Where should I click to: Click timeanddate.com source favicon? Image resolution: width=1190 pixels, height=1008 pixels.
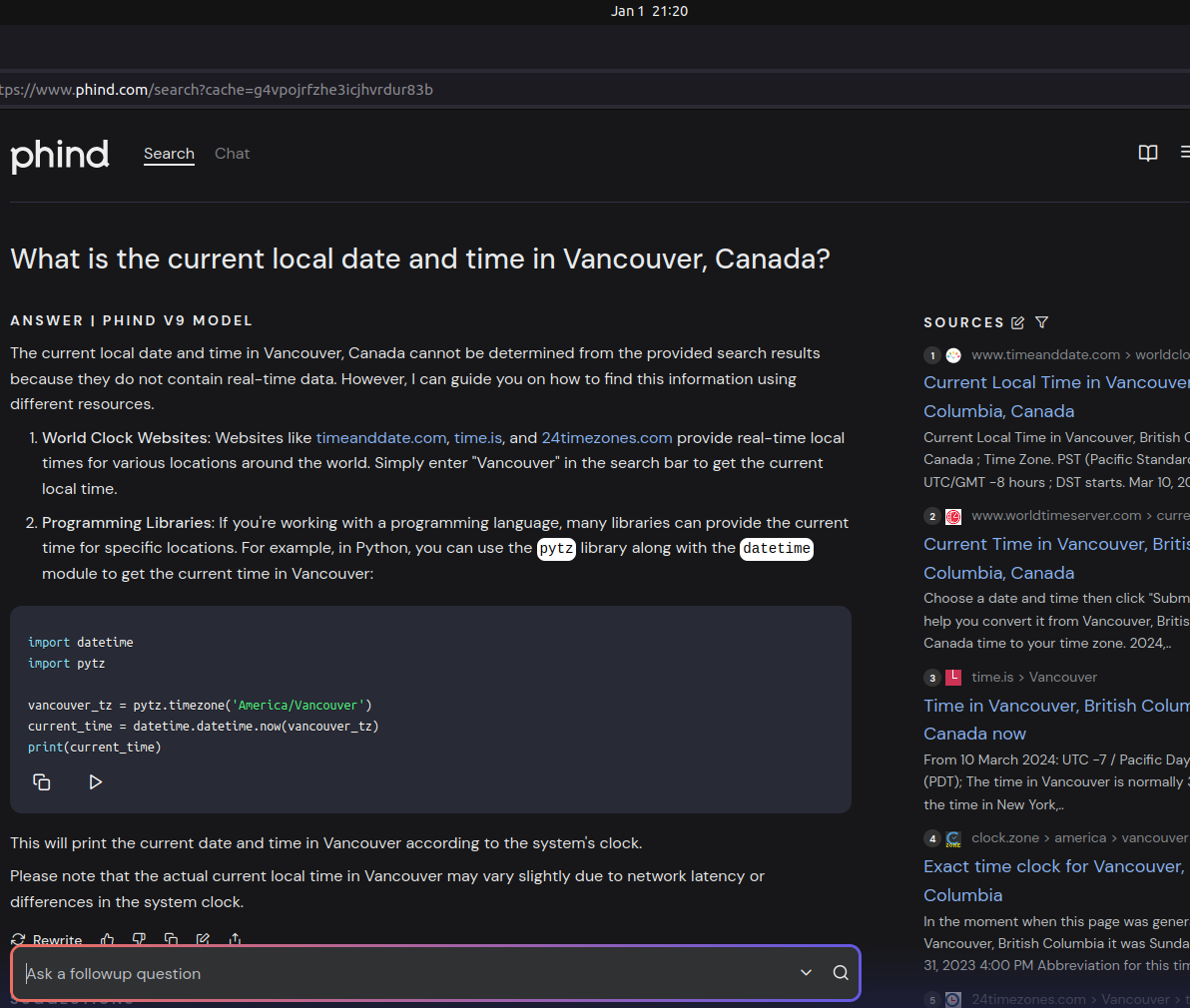pyautogui.click(x=954, y=355)
